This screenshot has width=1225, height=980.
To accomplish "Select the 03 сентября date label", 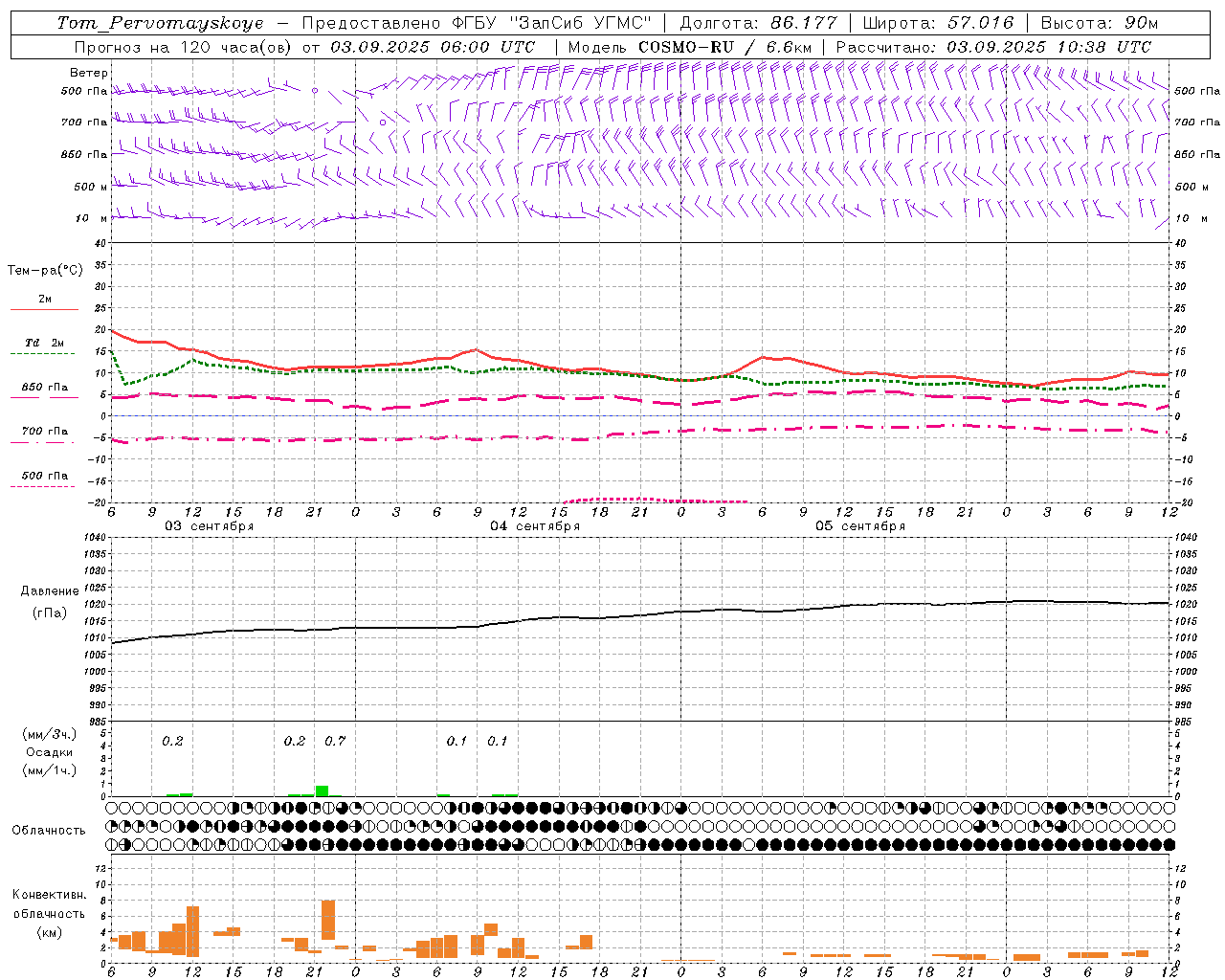I will click(209, 526).
